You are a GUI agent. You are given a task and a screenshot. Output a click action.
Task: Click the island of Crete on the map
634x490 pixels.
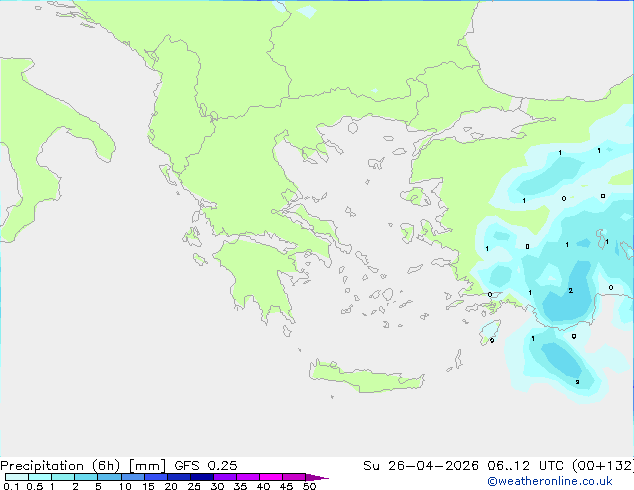(x=367, y=377)
